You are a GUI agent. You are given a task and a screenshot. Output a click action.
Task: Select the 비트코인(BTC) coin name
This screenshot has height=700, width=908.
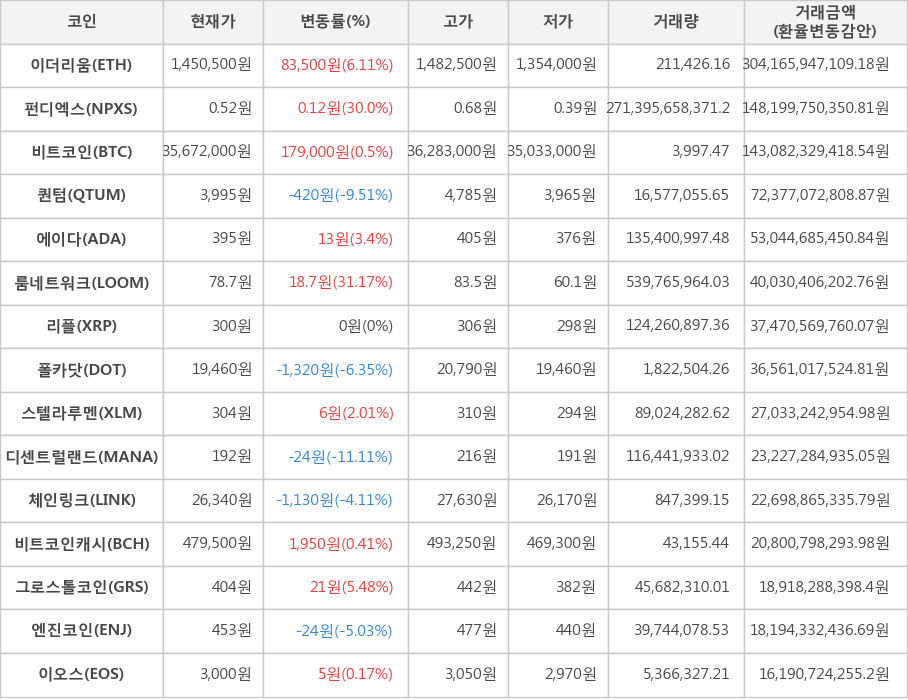coord(82,152)
